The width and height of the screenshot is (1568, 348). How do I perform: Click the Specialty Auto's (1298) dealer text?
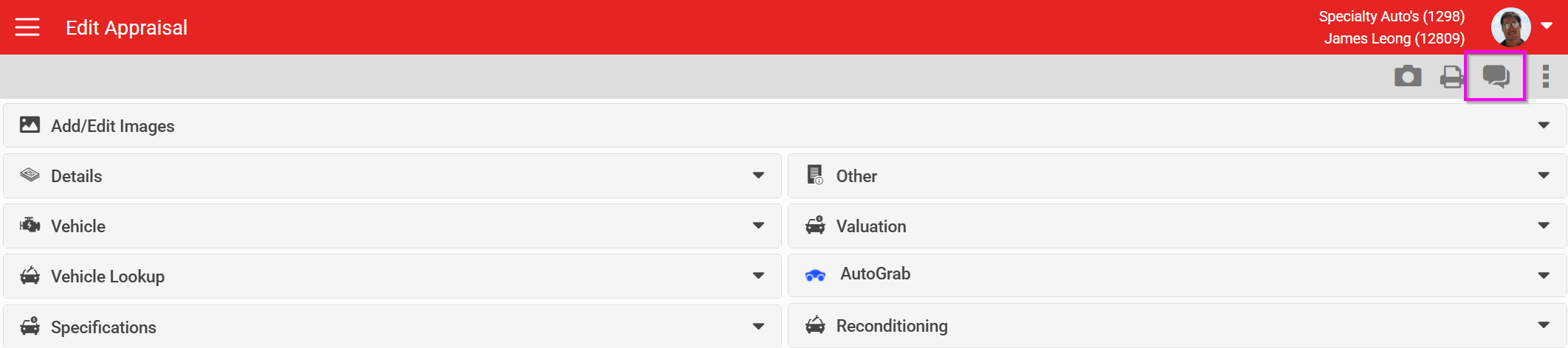[x=1392, y=16]
